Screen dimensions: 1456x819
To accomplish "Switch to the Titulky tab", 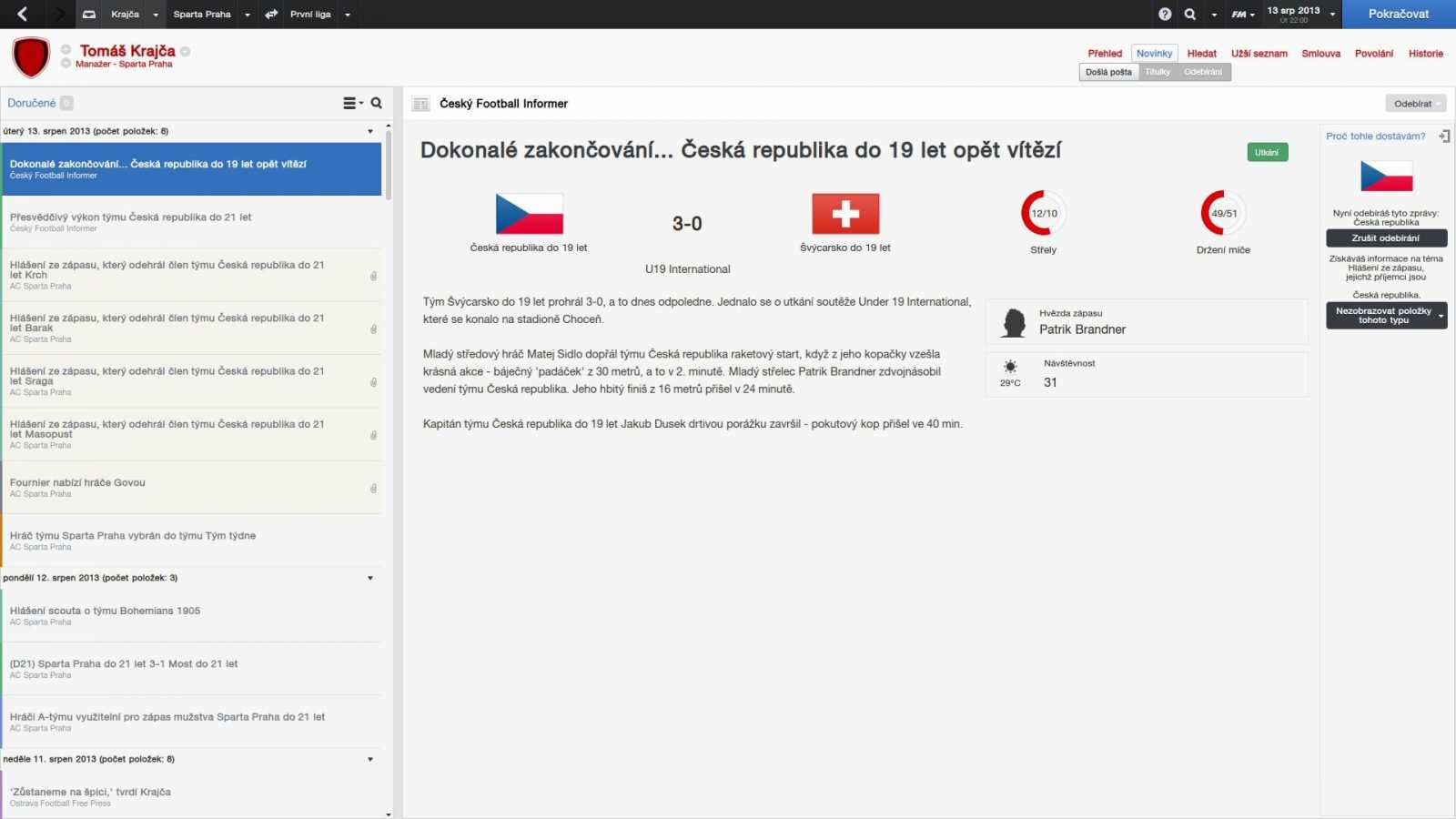I will pyautogui.click(x=1158, y=71).
